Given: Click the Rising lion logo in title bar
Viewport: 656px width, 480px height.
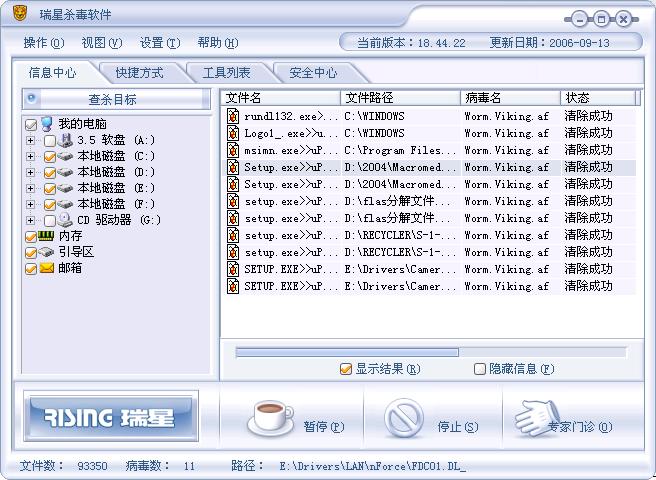Looking at the screenshot, I should point(20,14).
